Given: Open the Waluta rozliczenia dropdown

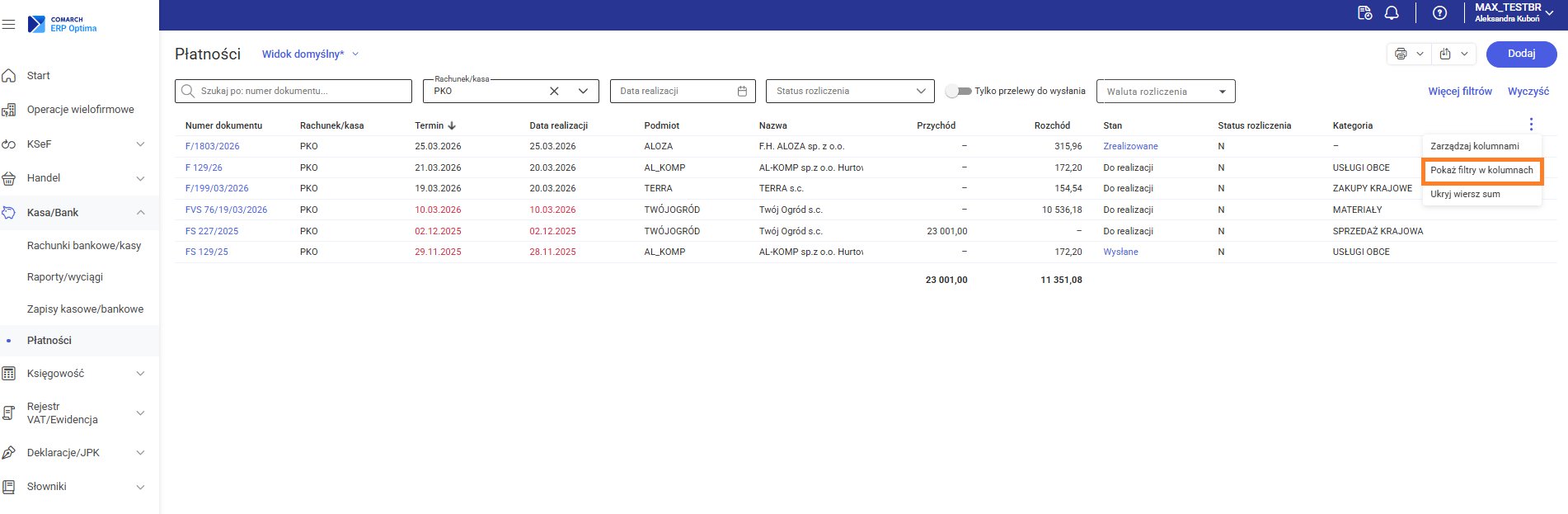Looking at the screenshot, I should click(1222, 92).
